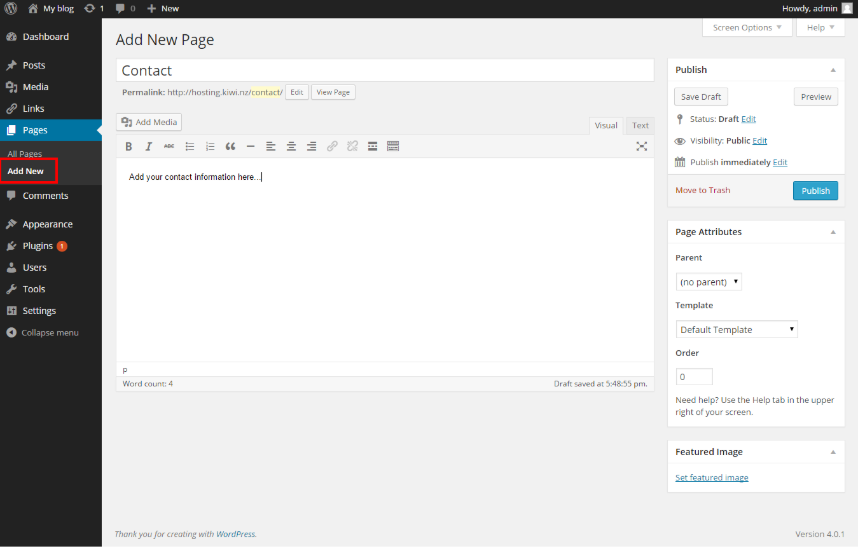Collapse the Featured Image box
Image resolution: width=859 pixels, height=547 pixels.
click(833, 452)
